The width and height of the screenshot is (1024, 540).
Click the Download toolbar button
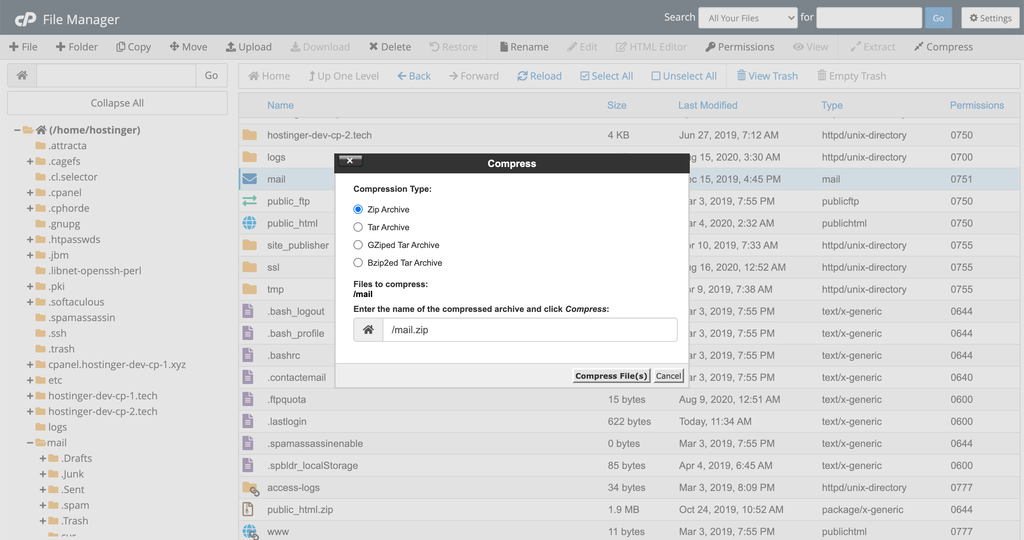320,47
